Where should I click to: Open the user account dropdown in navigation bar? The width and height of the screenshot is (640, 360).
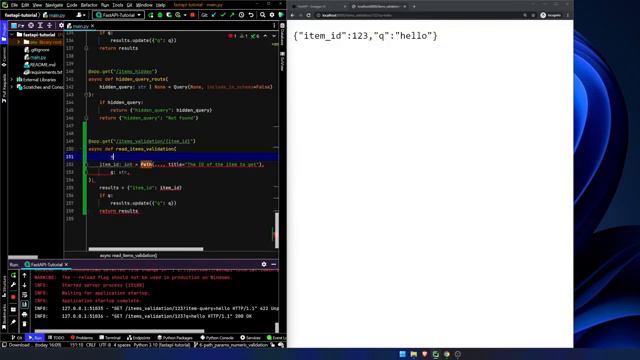point(81,15)
